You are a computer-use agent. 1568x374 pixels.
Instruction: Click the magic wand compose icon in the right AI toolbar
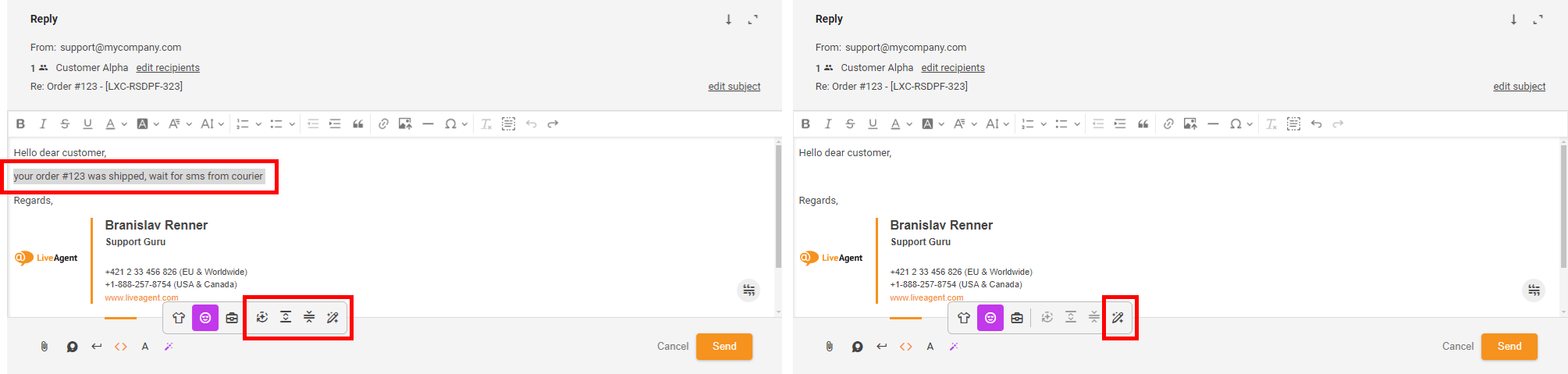pyautogui.click(x=1118, y=318)
